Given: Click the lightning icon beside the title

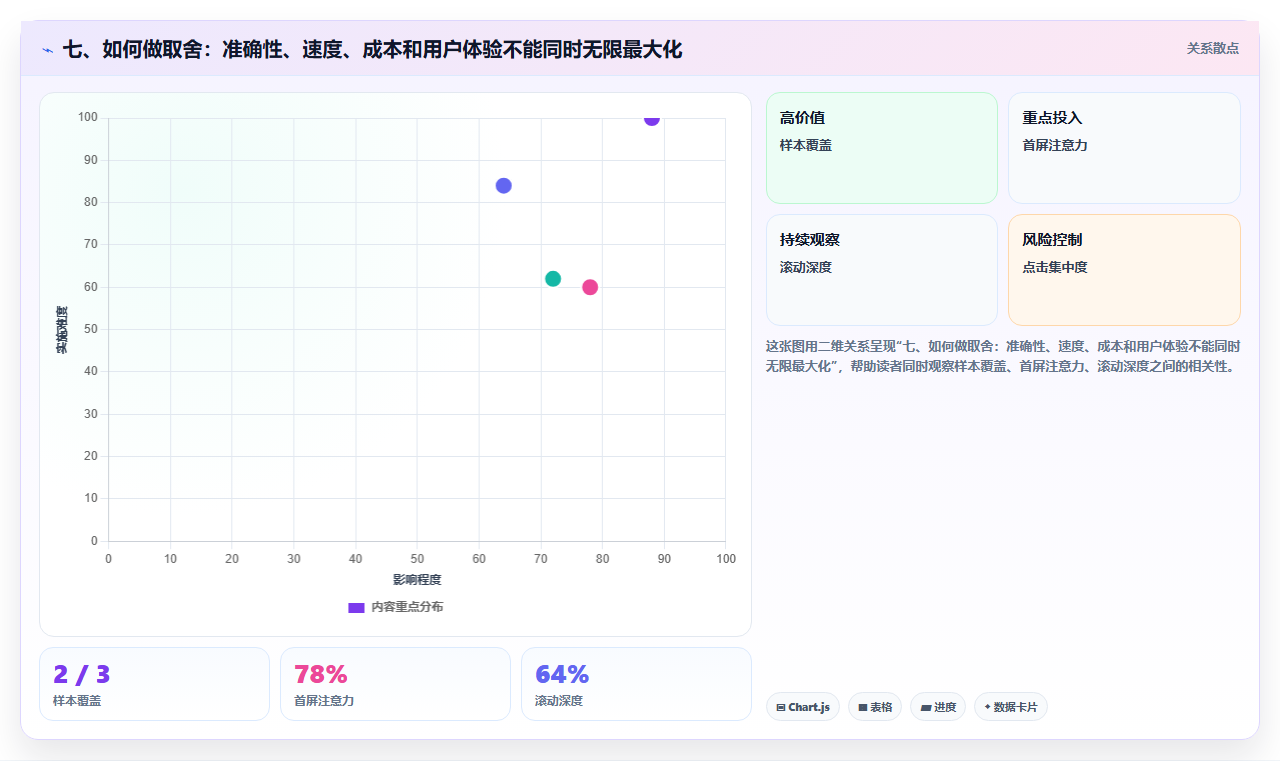Looking at the screenshot, I should point(48,49).
